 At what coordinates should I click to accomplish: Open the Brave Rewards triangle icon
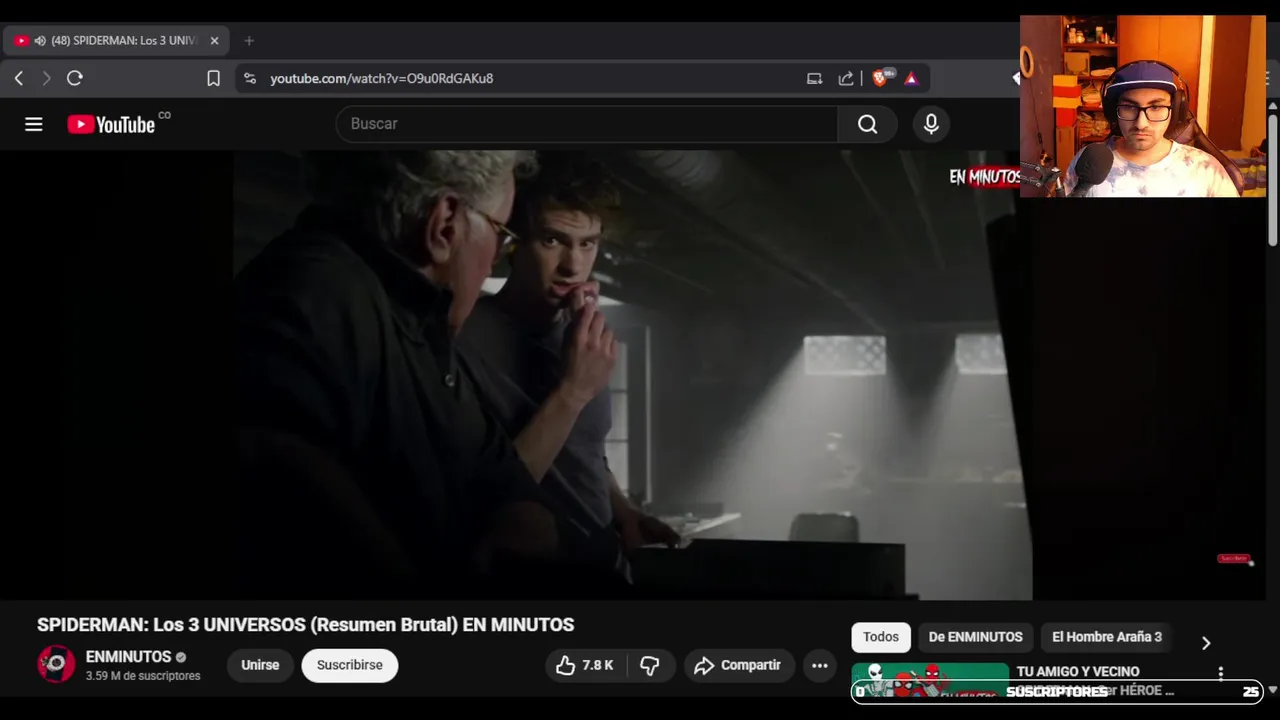[911, 78]
